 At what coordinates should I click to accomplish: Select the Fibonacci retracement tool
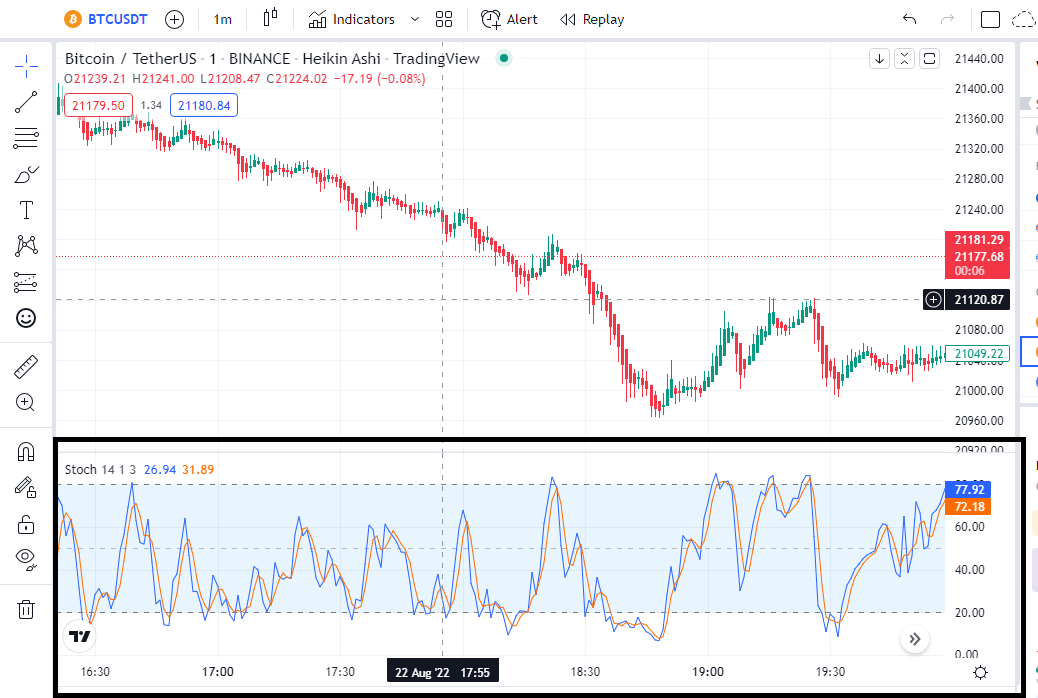tap(26, 138)
